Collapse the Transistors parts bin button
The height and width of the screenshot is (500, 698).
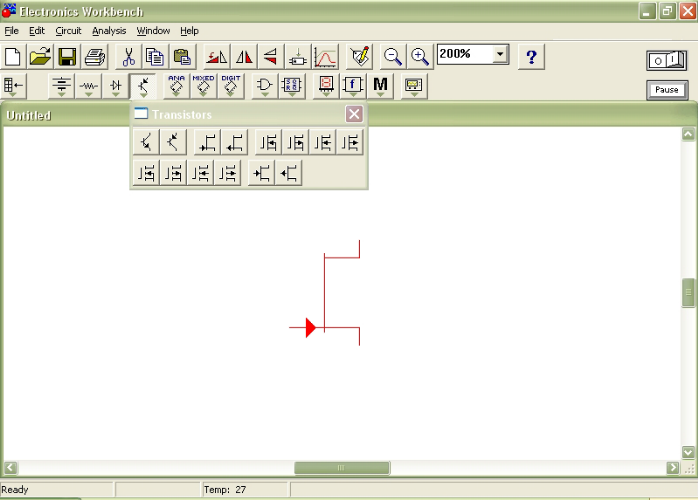143,85
